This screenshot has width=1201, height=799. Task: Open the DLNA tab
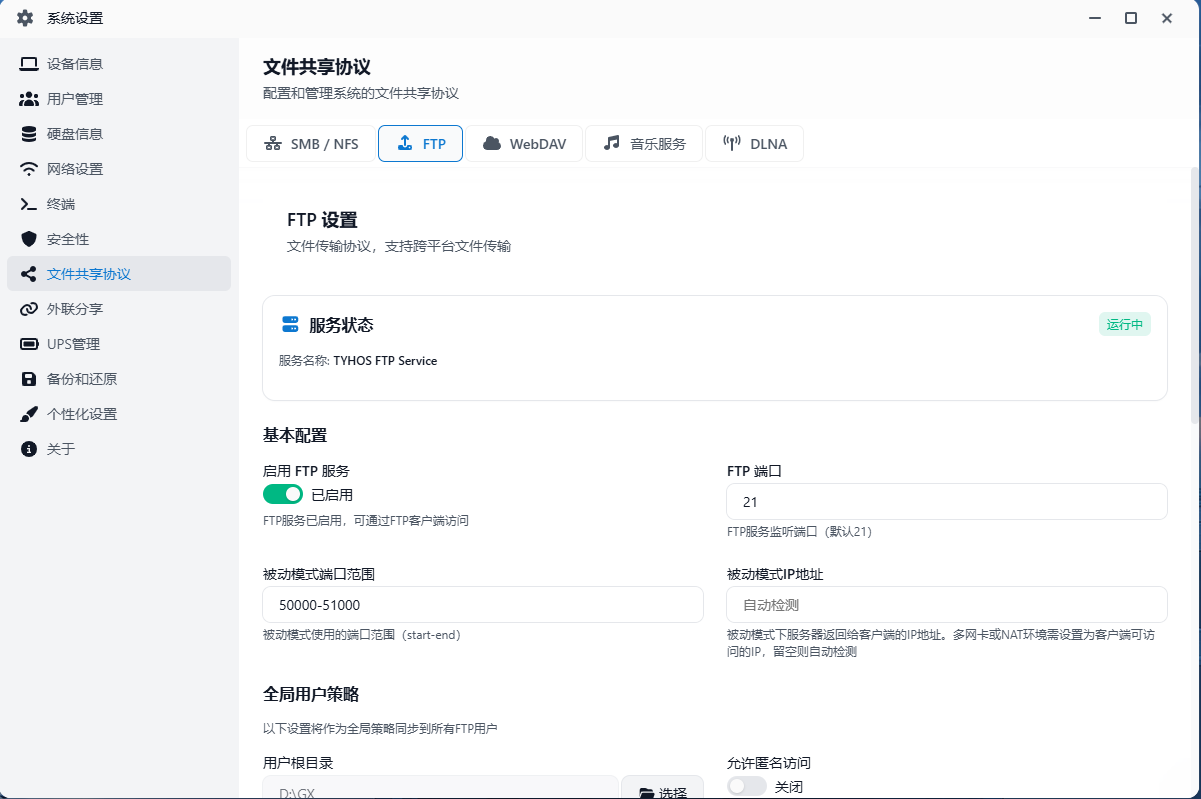click(x=754, y=144)
